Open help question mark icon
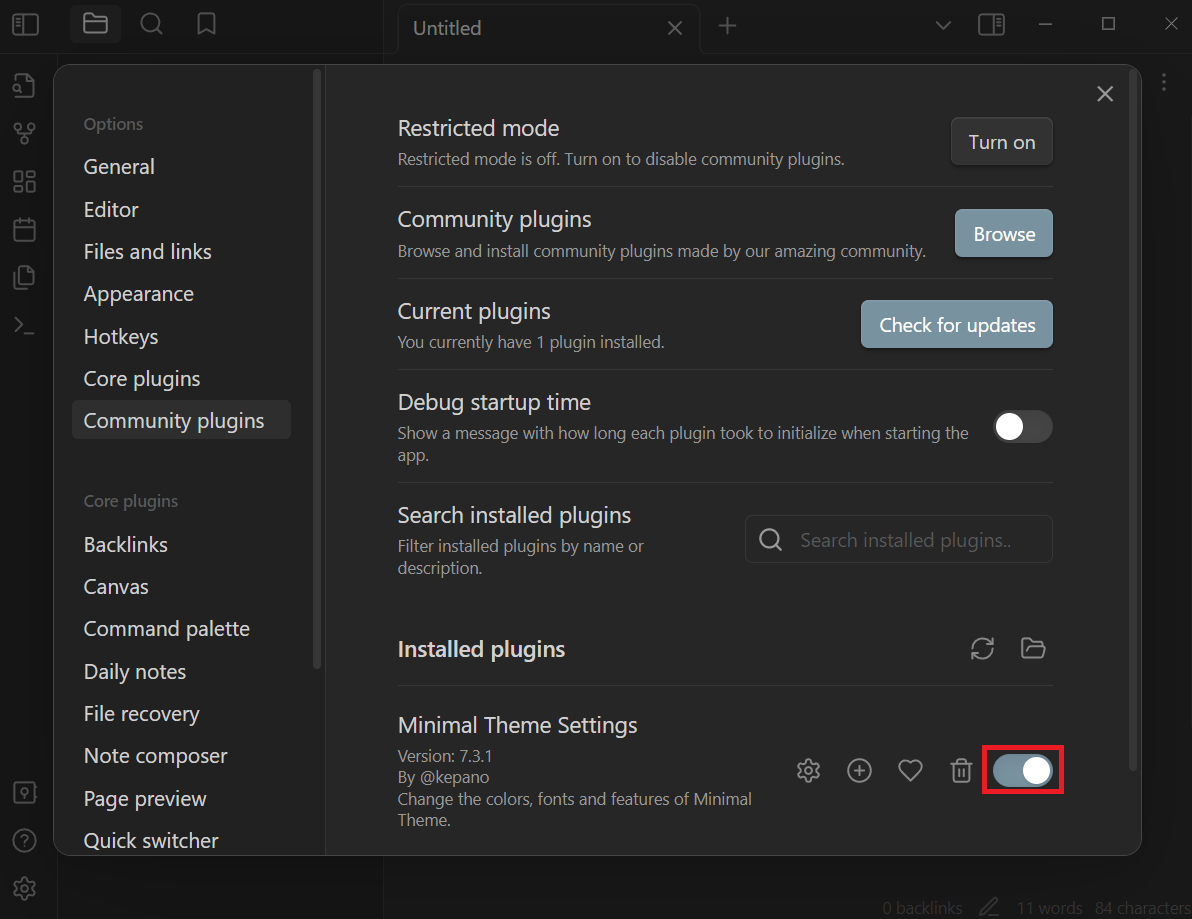 point(24,841)
